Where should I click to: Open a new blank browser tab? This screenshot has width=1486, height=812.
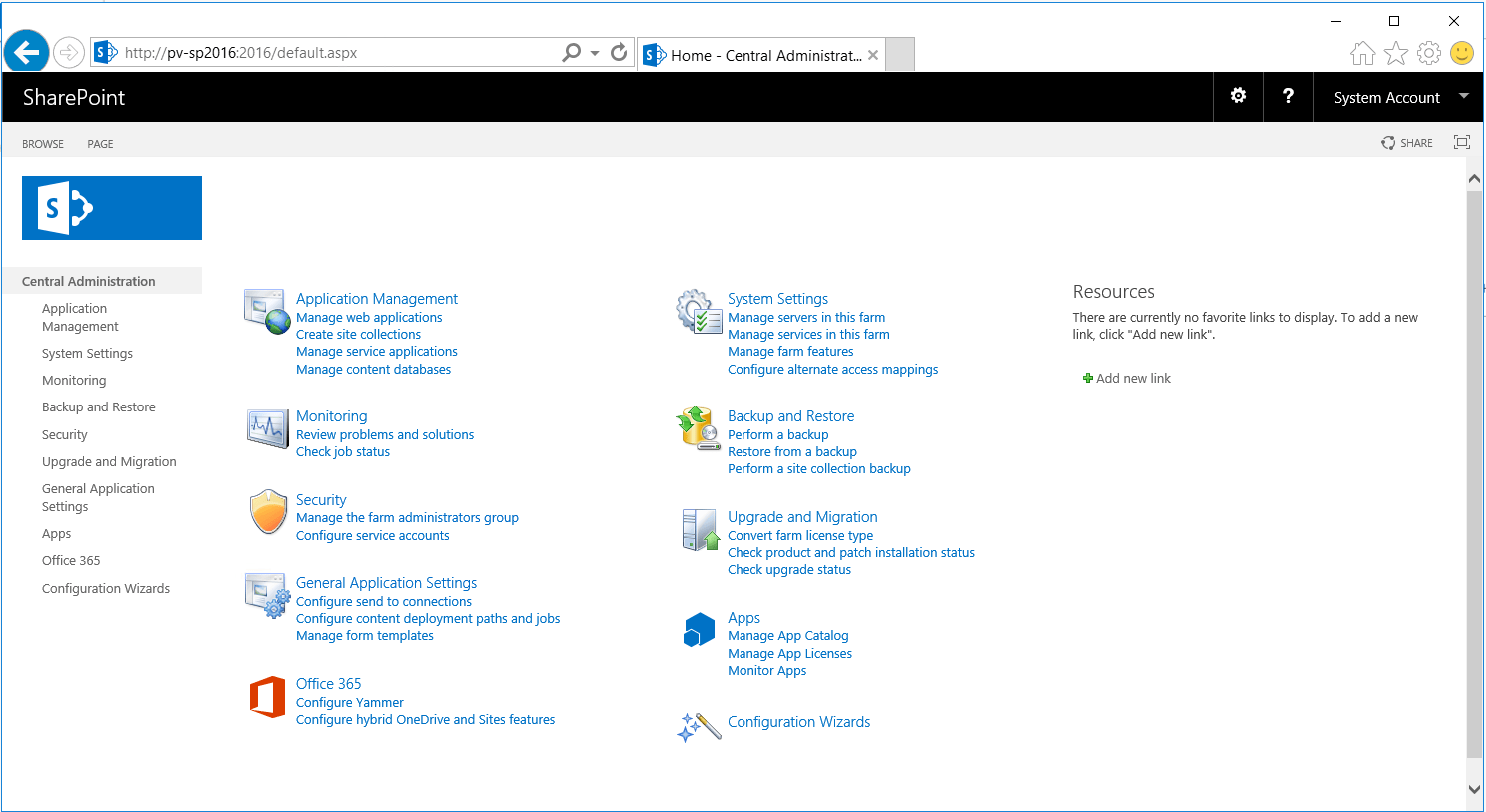(x=900, y=55)
